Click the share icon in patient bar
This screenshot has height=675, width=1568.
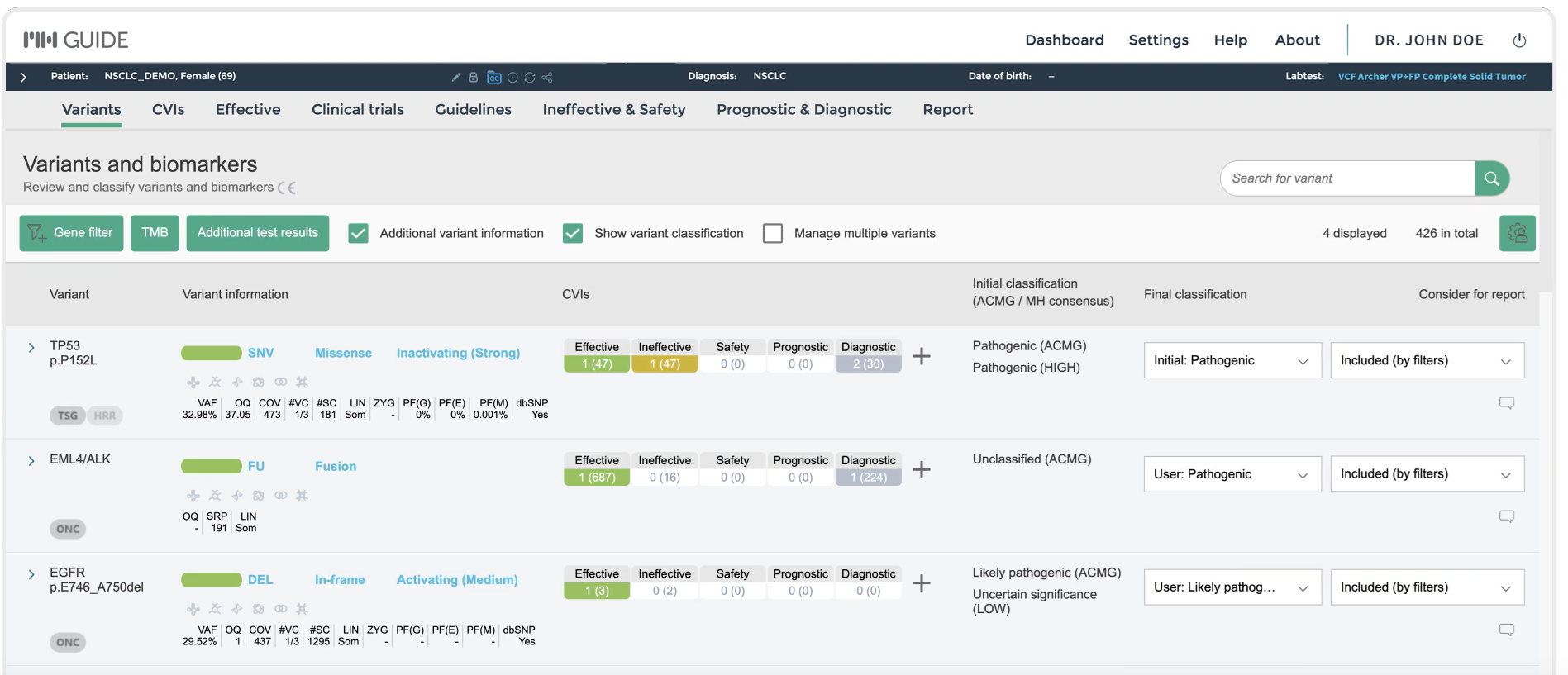547,77
